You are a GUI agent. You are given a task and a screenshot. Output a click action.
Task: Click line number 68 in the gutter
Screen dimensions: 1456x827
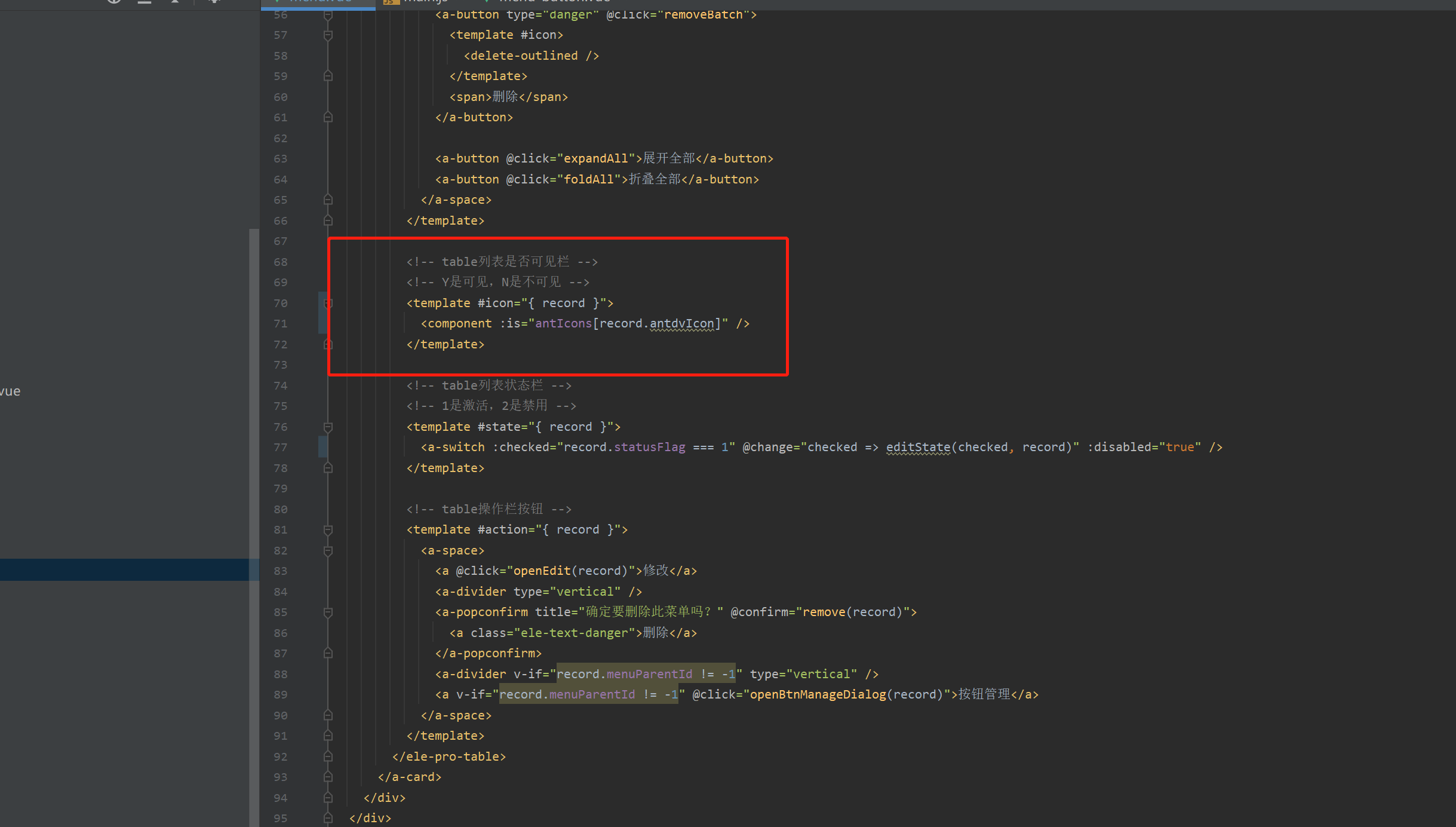point(280,262)
